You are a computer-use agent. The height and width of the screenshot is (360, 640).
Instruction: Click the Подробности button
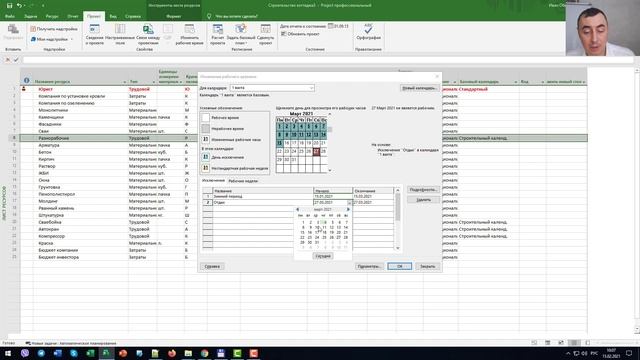423,190
